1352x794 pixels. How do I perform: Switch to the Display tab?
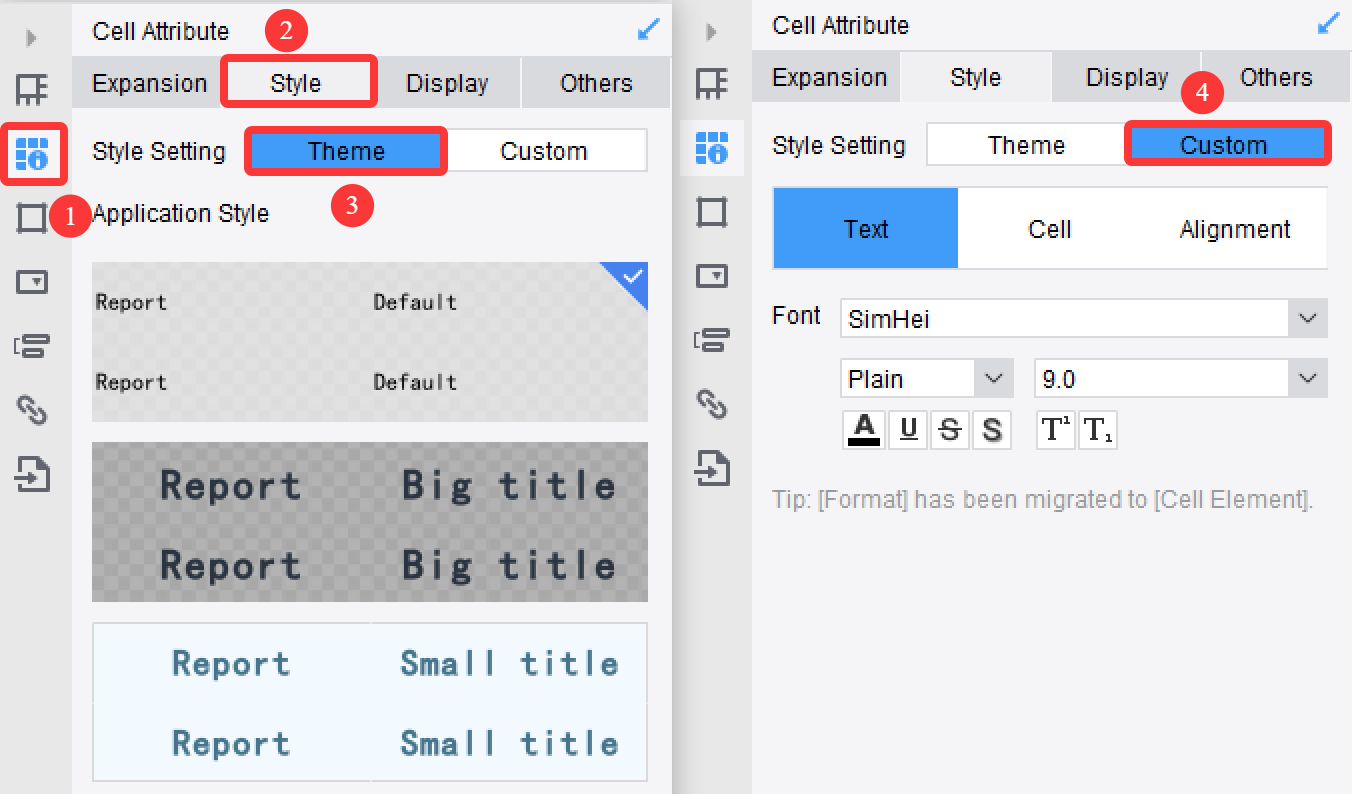tap(447, 83)
